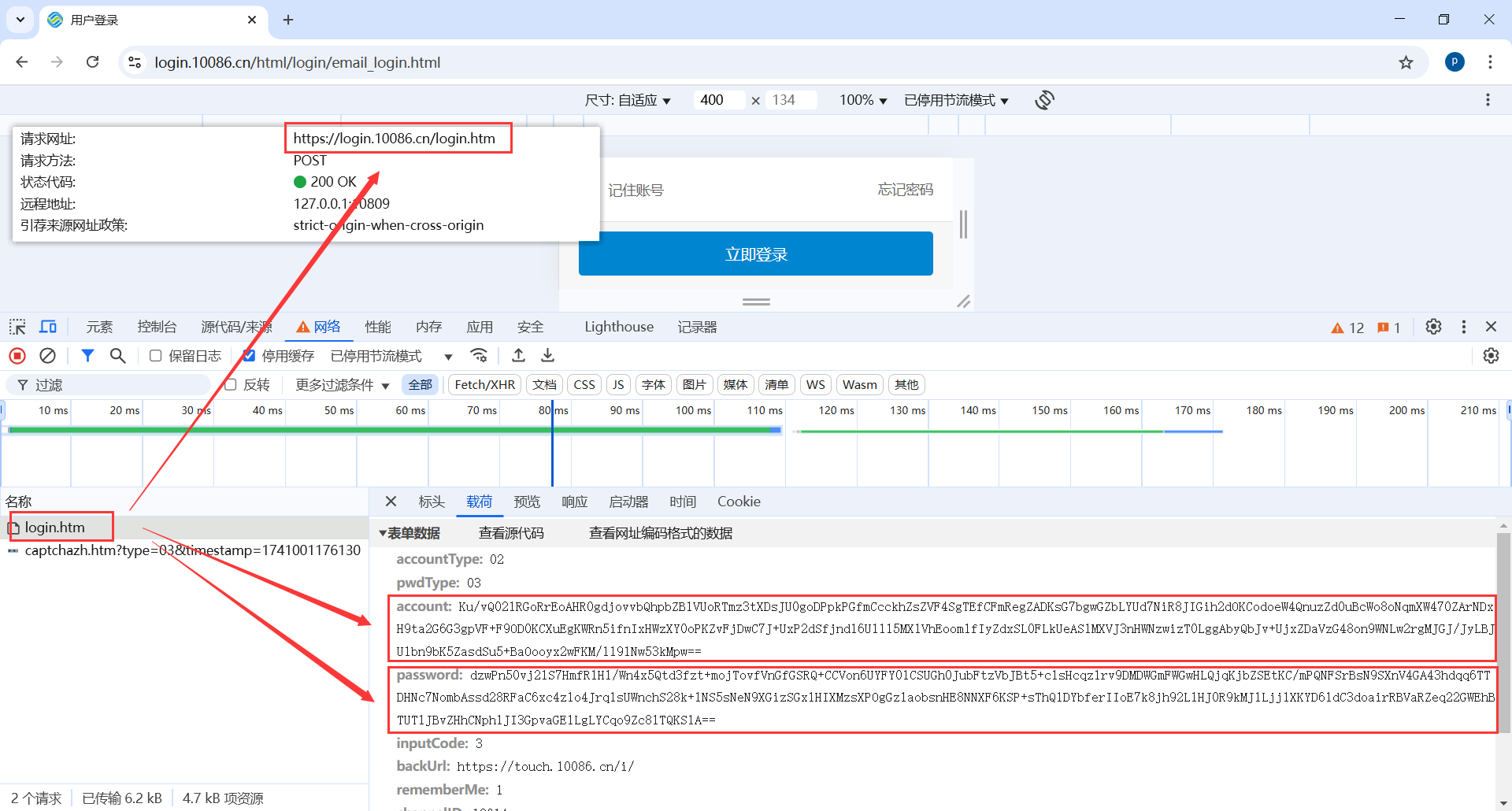Bookmark this page with the star icon
The width and height of the screenshot is (1512, 811).
pyautogui.click(x=1406, y=62)
